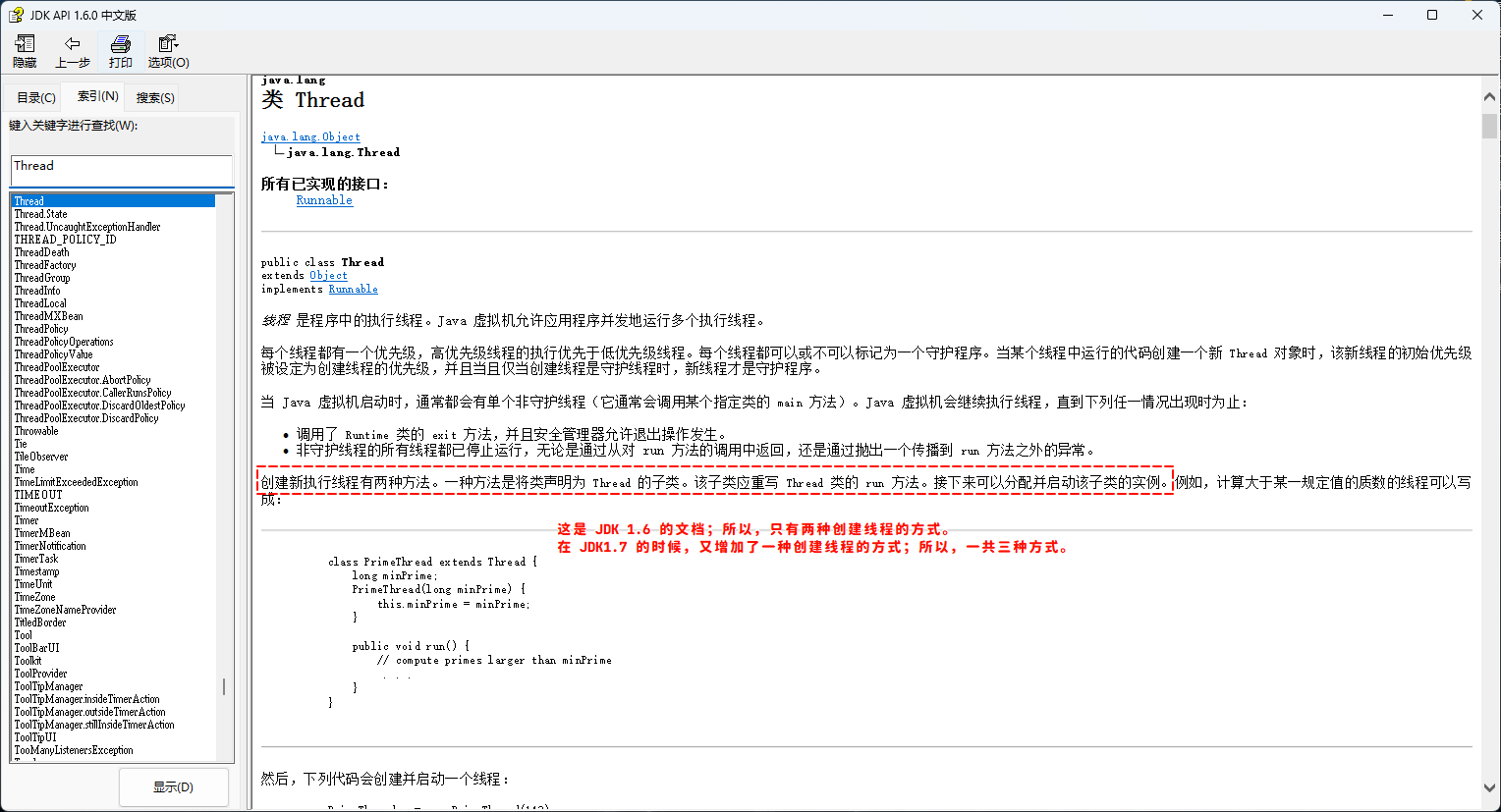
Task: Select Timestamp in the index list
Action: 36,570
